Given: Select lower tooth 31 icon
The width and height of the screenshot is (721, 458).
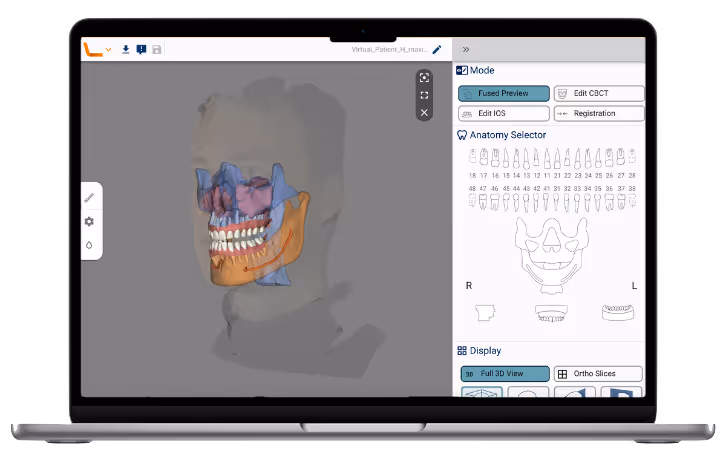Looking at the screenshot, I should [556, 202].
